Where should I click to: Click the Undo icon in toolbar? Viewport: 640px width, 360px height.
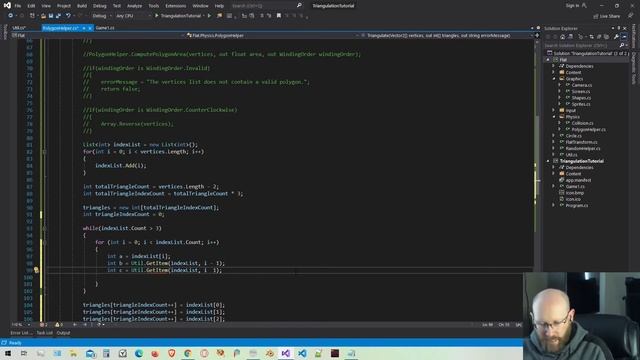coord(68,16)
